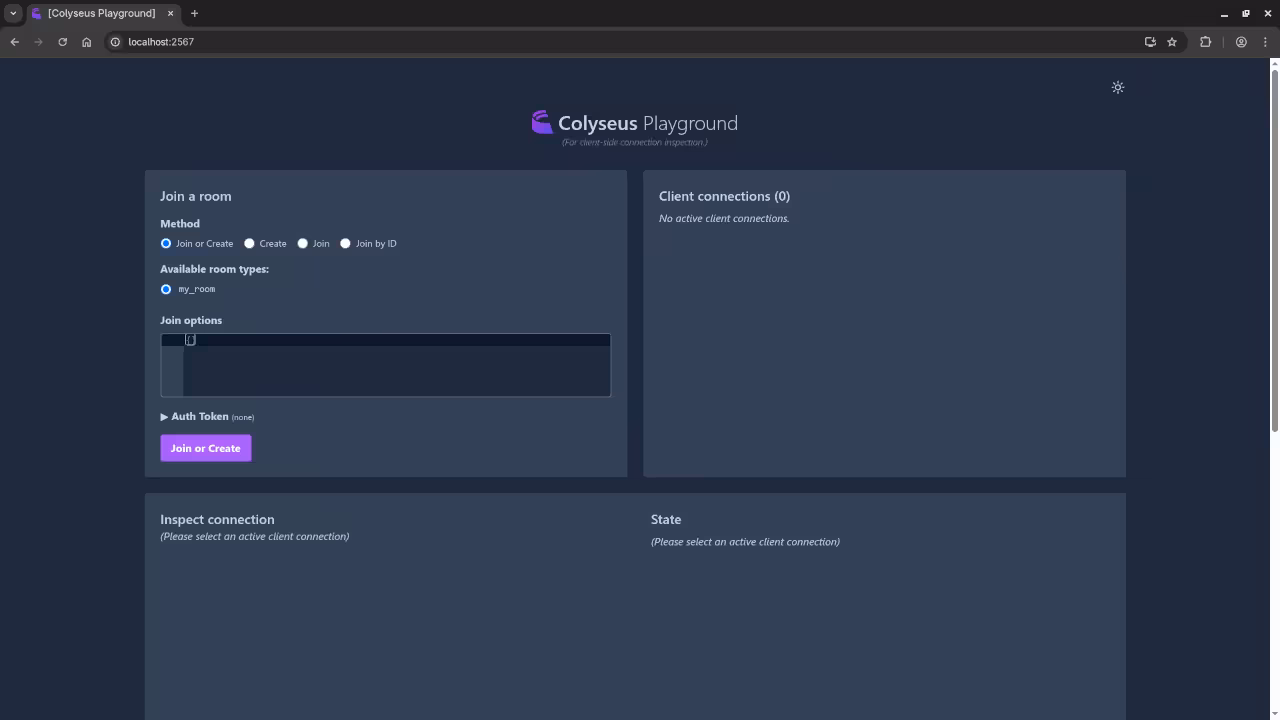
Task: Select the Join by ID method
Action: 345,243
